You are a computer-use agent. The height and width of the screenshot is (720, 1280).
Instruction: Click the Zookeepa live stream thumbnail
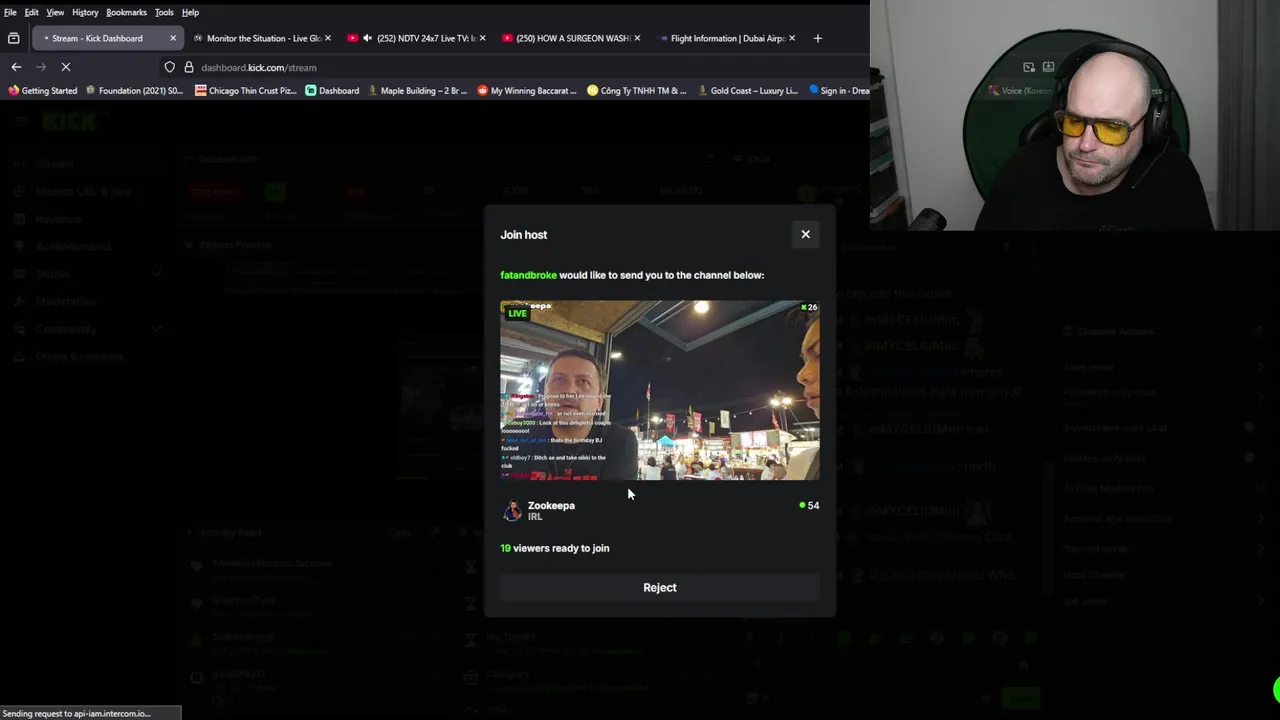[x=660, y=390]
